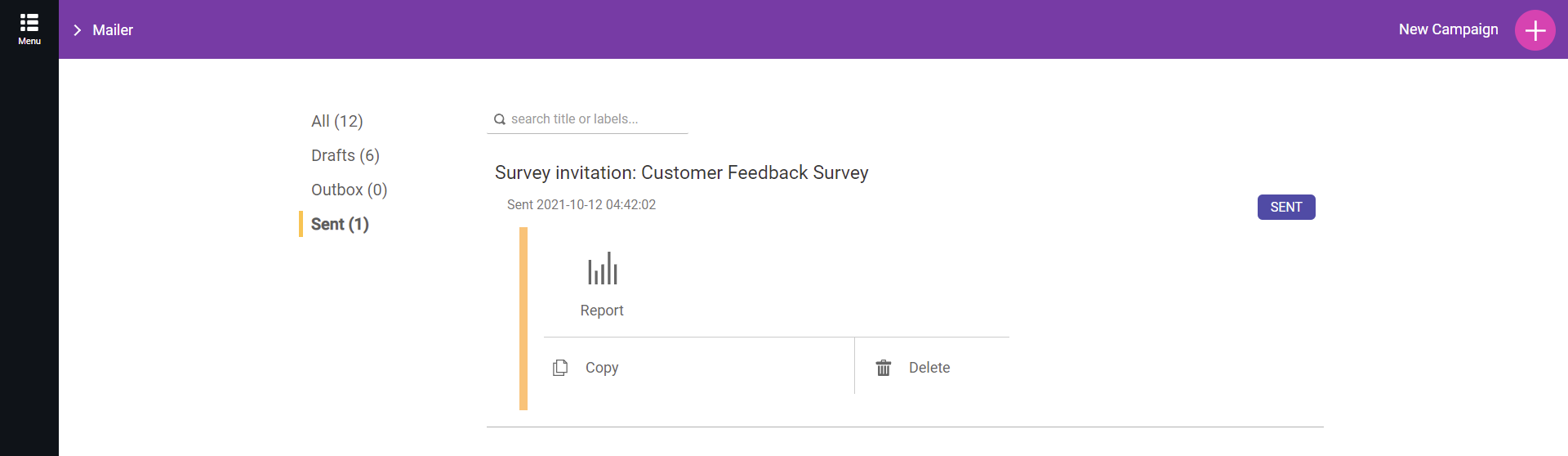Click the Copy text label
Viewport: 1568px width, 456px height.
[x=602, y=368]
